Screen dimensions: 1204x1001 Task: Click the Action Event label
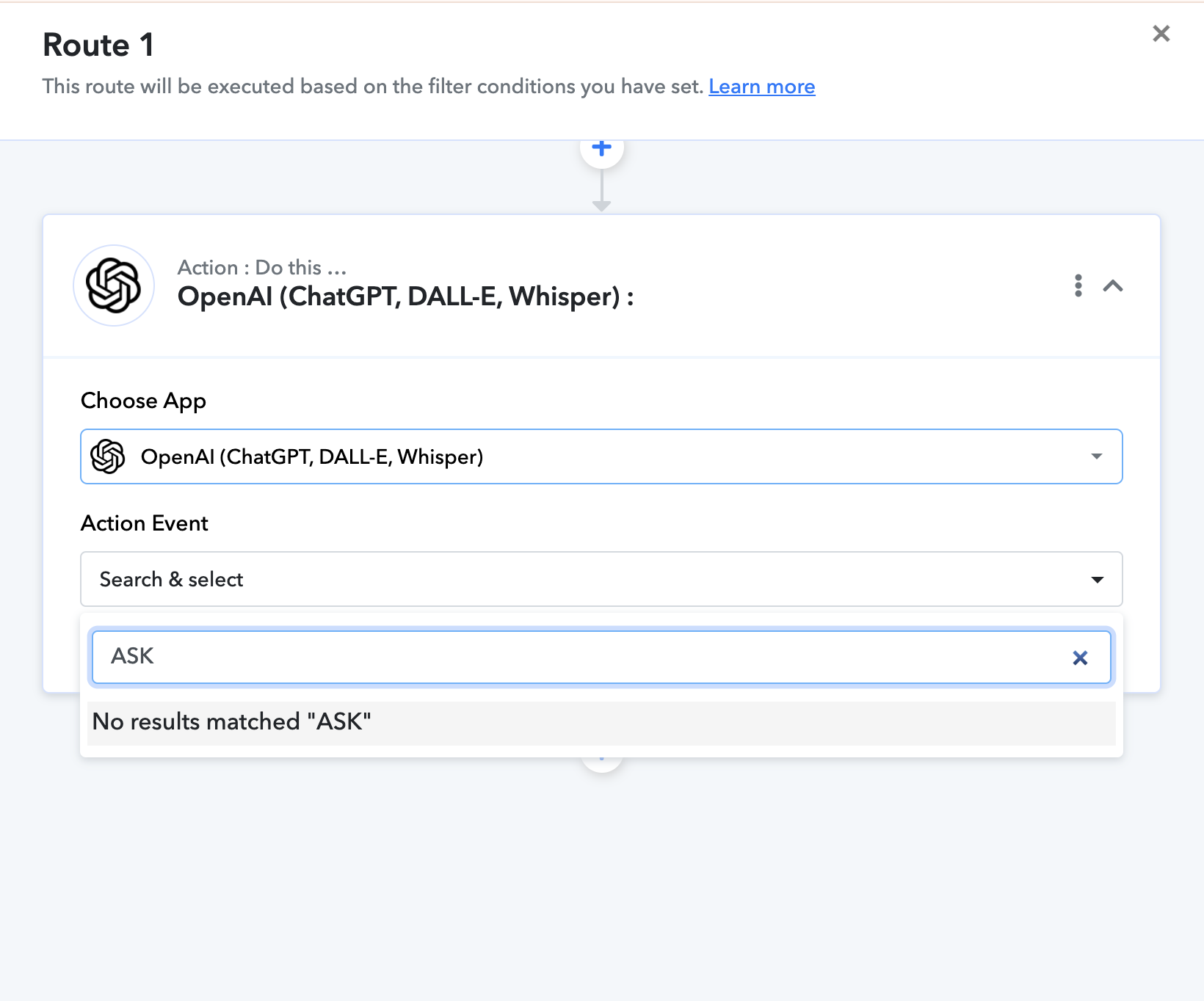(x=145, y=523)
